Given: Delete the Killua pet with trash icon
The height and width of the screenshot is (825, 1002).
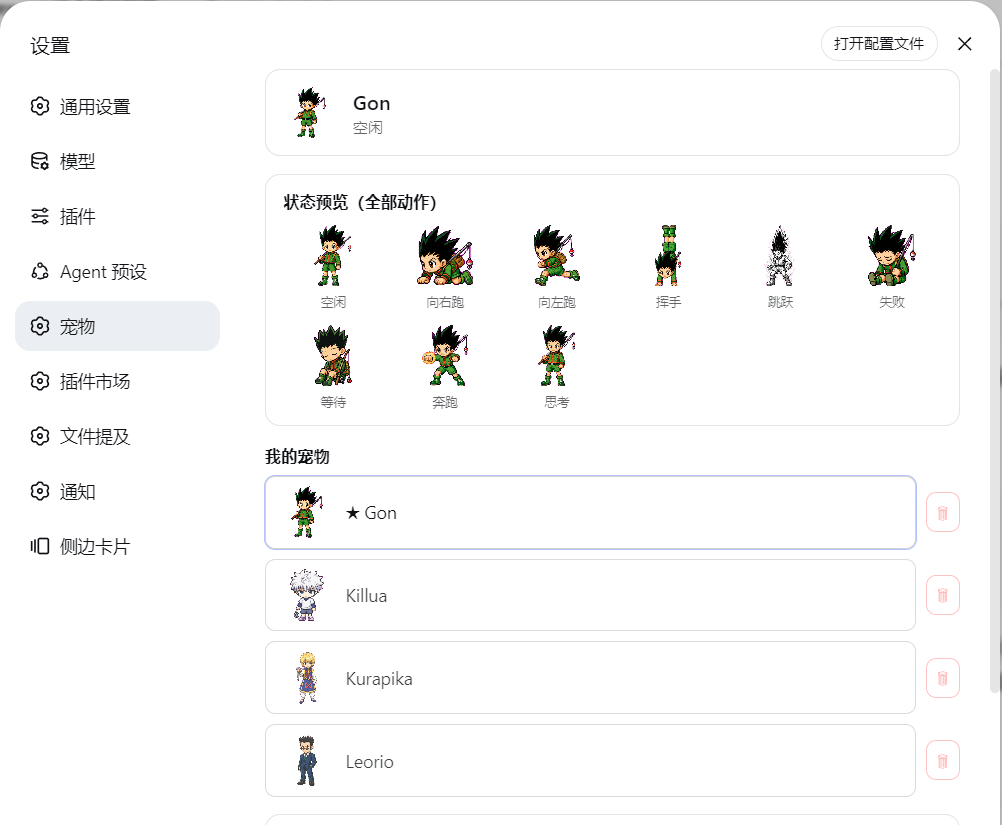Looking at the screenshot, I should [943, 595].
